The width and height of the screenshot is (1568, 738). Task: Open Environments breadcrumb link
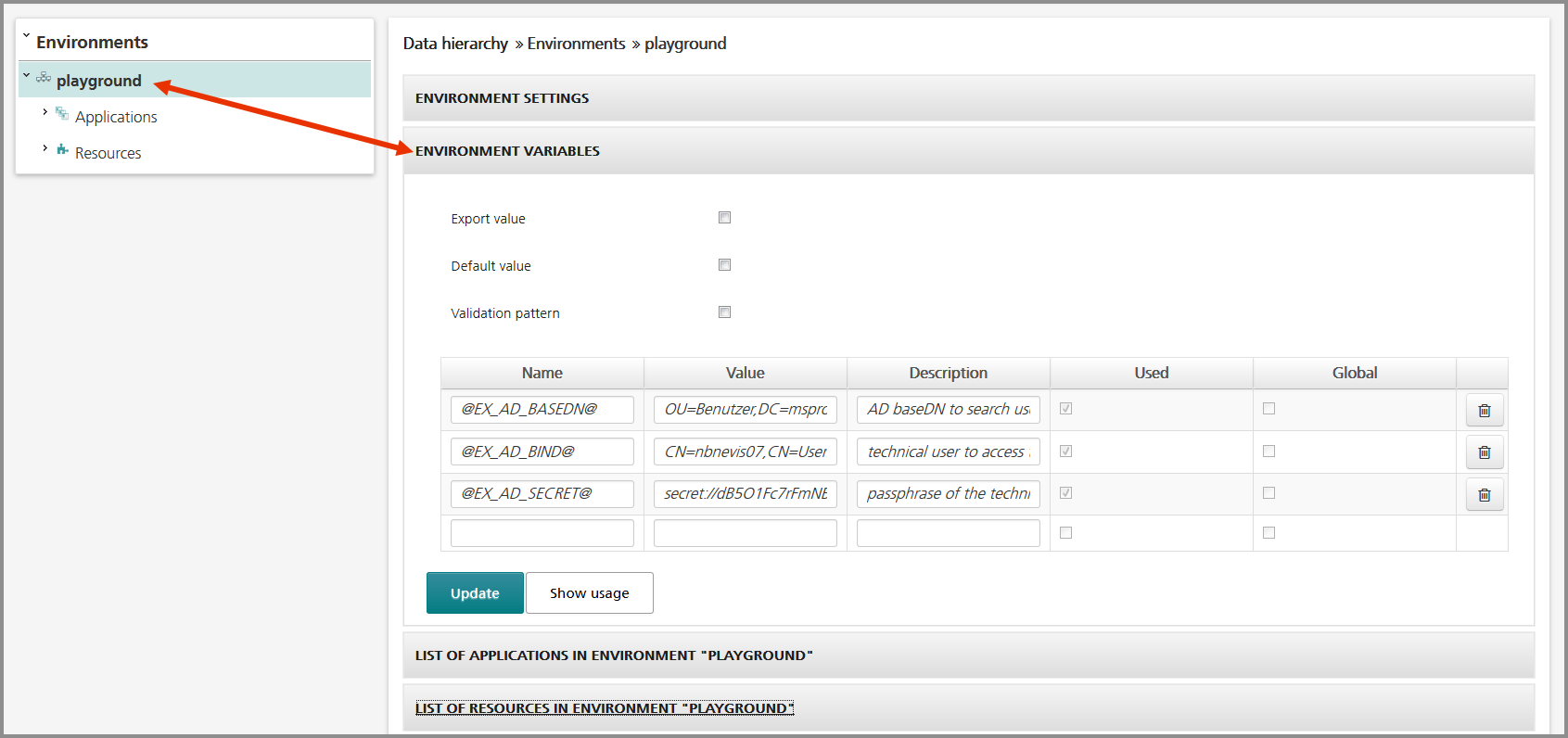click(576, 44)
